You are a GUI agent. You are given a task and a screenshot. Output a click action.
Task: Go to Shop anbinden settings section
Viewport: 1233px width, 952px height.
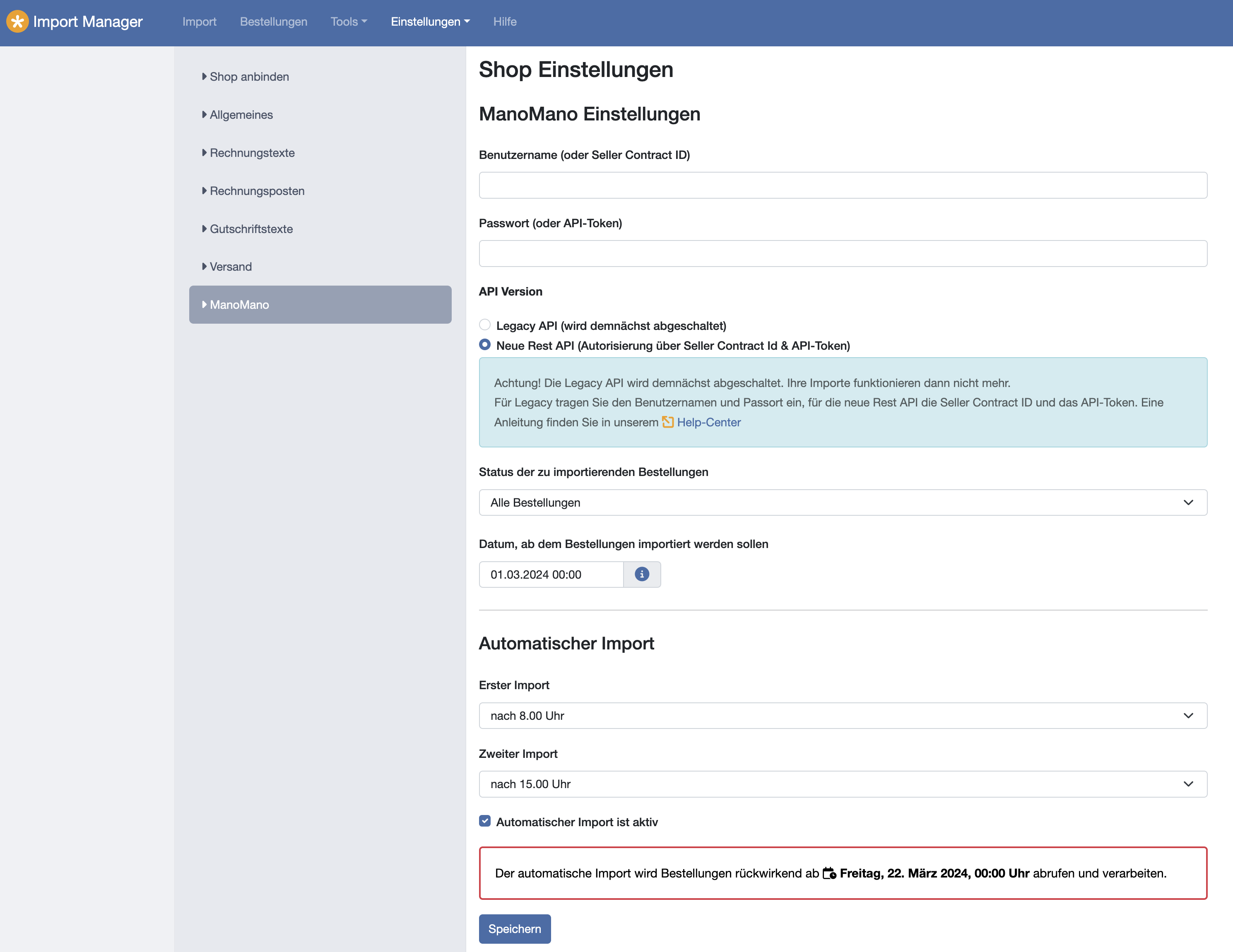click(320, 77)
